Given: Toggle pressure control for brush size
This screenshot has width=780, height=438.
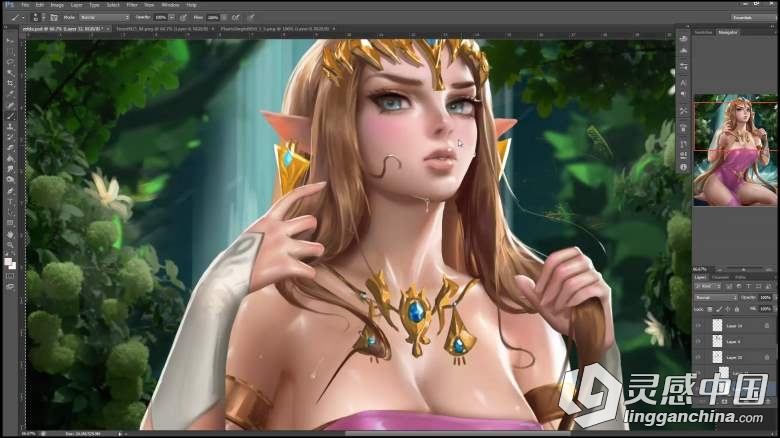Looking at the screenshot, I should [251, 17].
